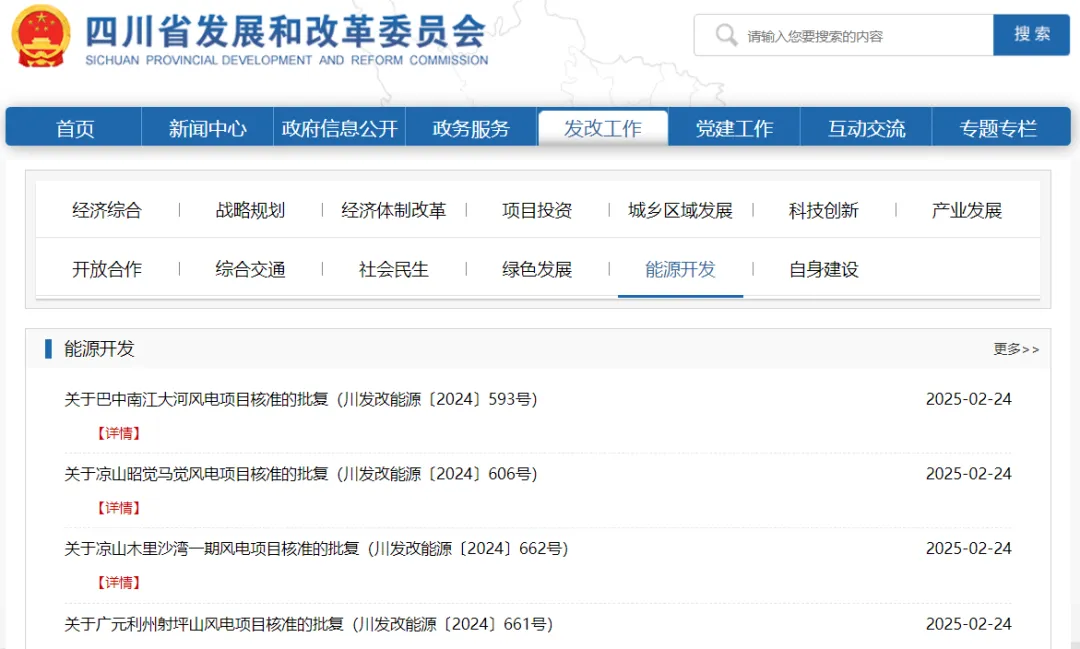
Task: Select 政务服务 in navigation bar
Action: coord(471,128)
